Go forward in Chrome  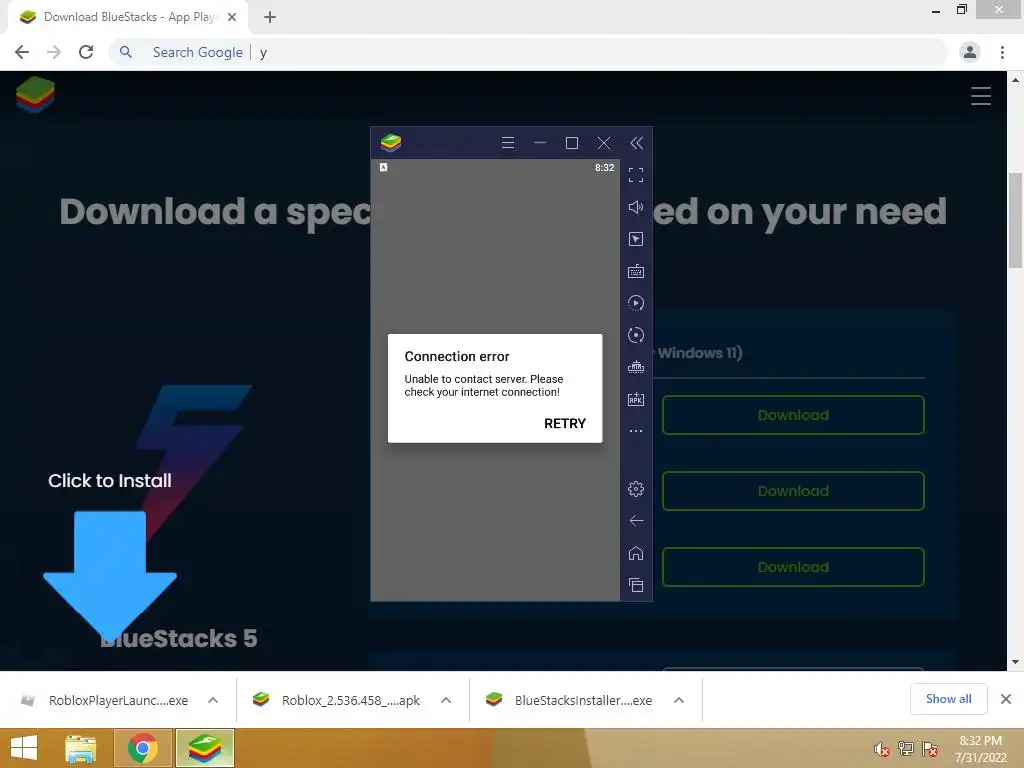54,52
